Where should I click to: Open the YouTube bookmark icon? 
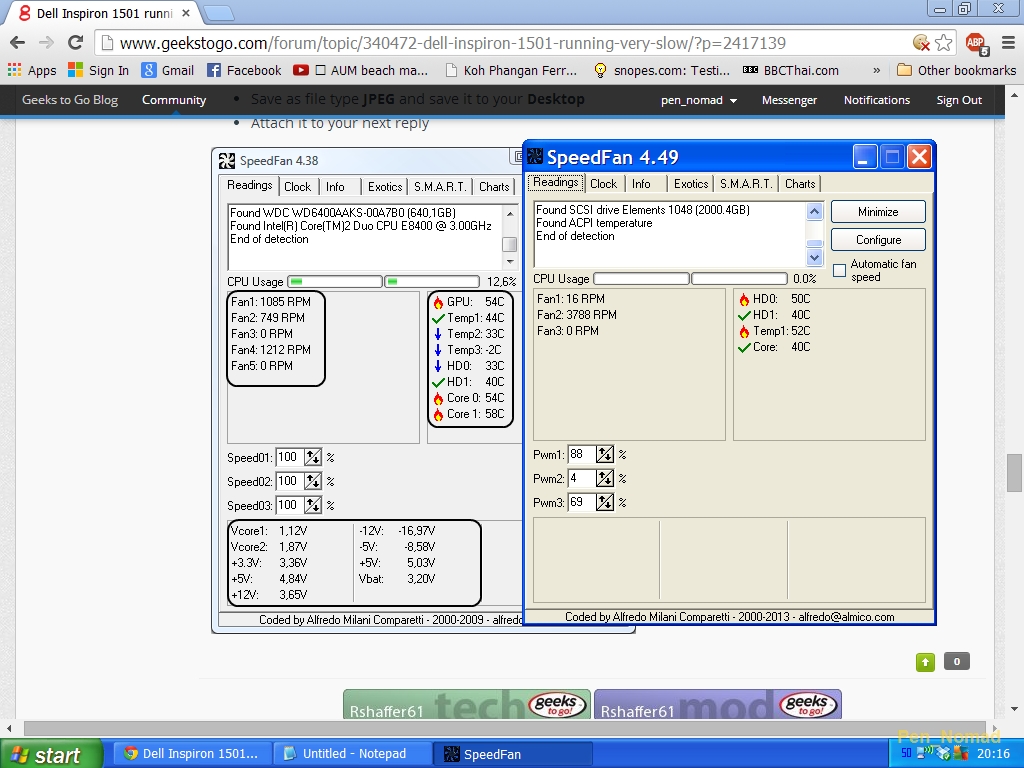click(300, 71)
